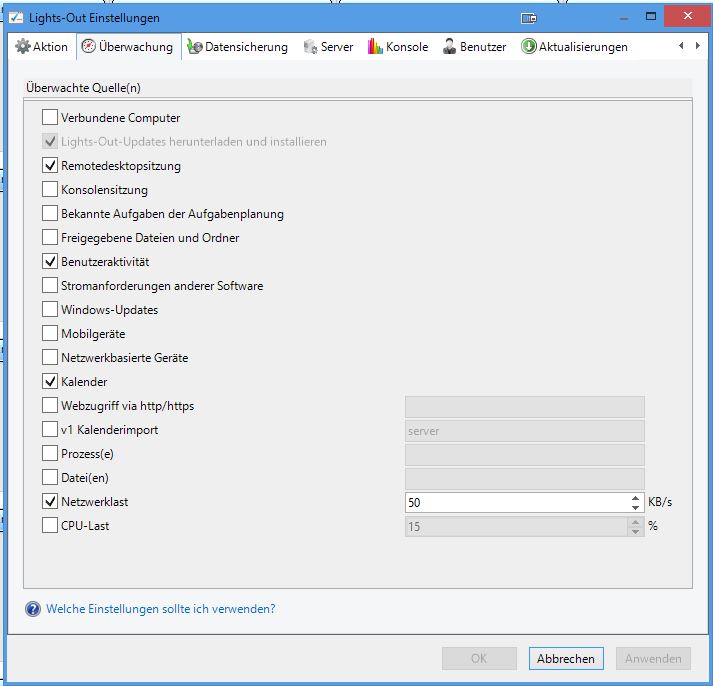Click the green Aktualisierungen download icon

tap(529, 47)
